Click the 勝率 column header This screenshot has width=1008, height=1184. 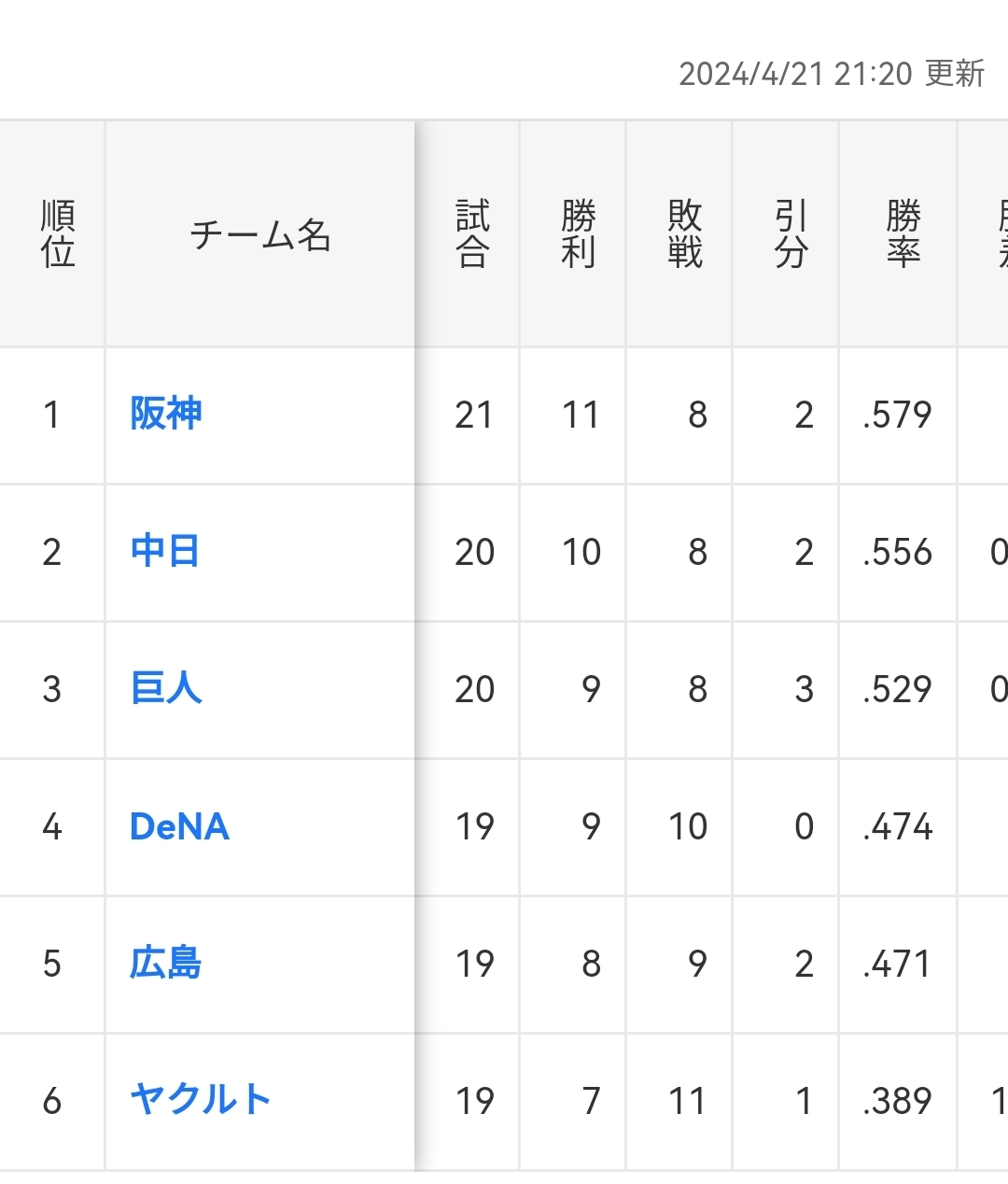coord(903,234)
